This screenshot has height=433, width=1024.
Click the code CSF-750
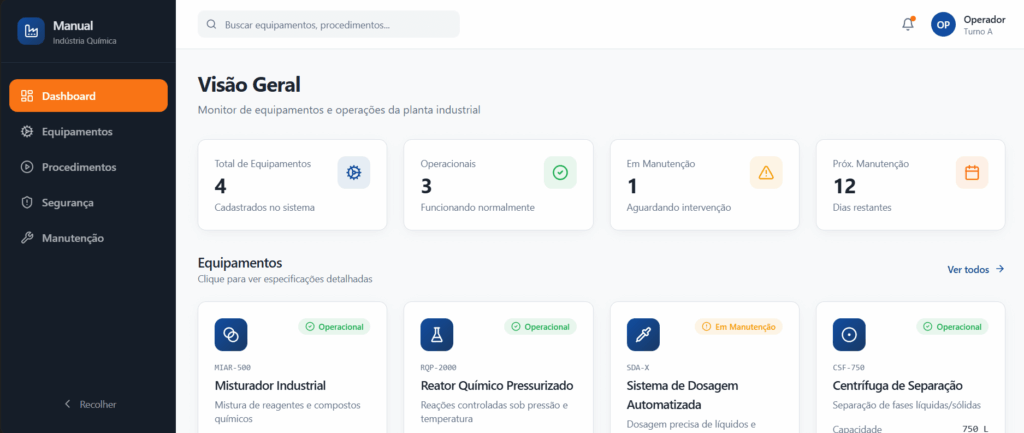(848, 367)
